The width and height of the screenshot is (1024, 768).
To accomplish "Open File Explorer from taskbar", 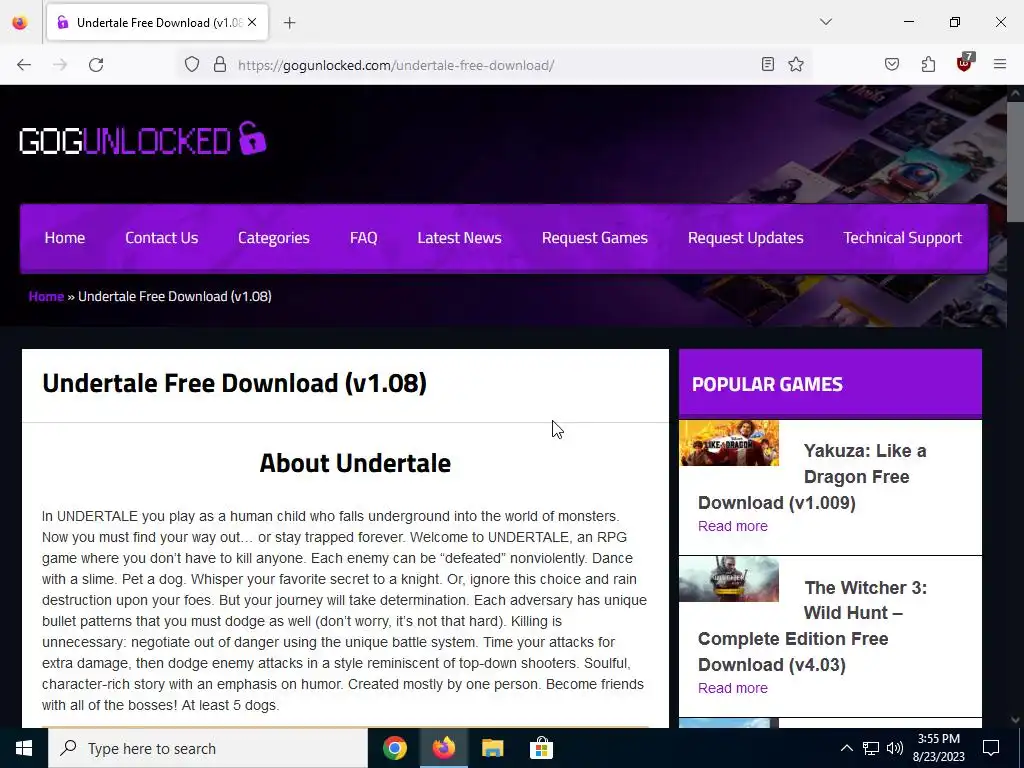I will [492, 748].
